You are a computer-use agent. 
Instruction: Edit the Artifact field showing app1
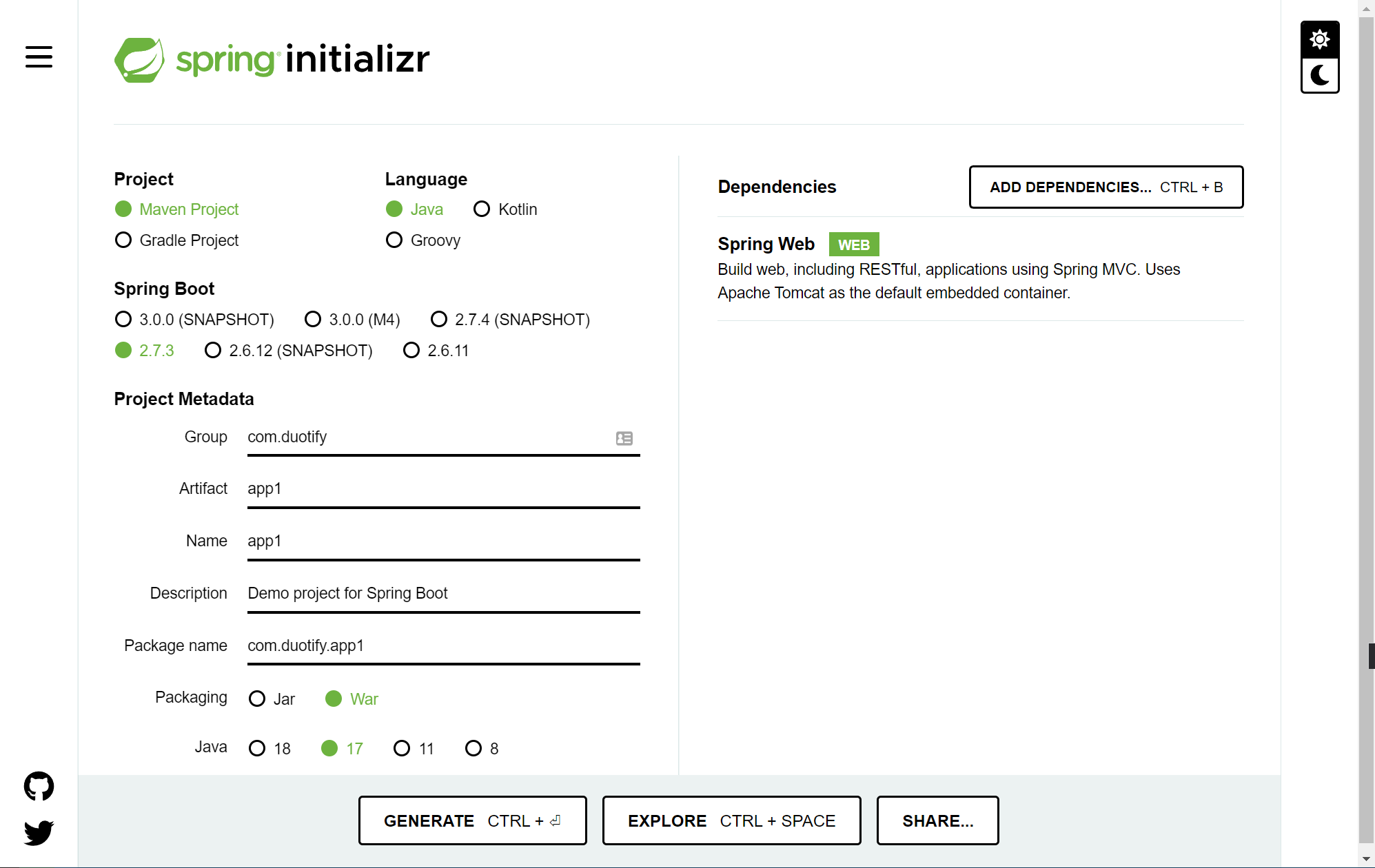443,488
